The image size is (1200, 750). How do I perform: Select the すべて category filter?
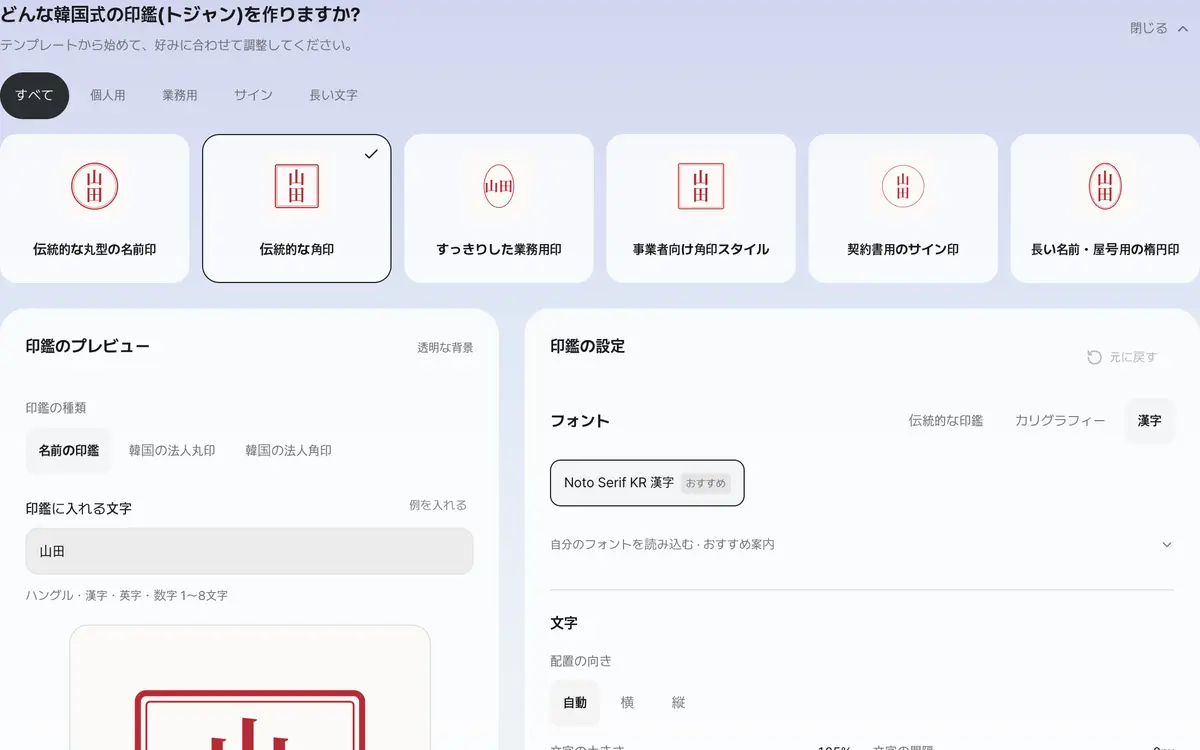click(x=35, y=95)
